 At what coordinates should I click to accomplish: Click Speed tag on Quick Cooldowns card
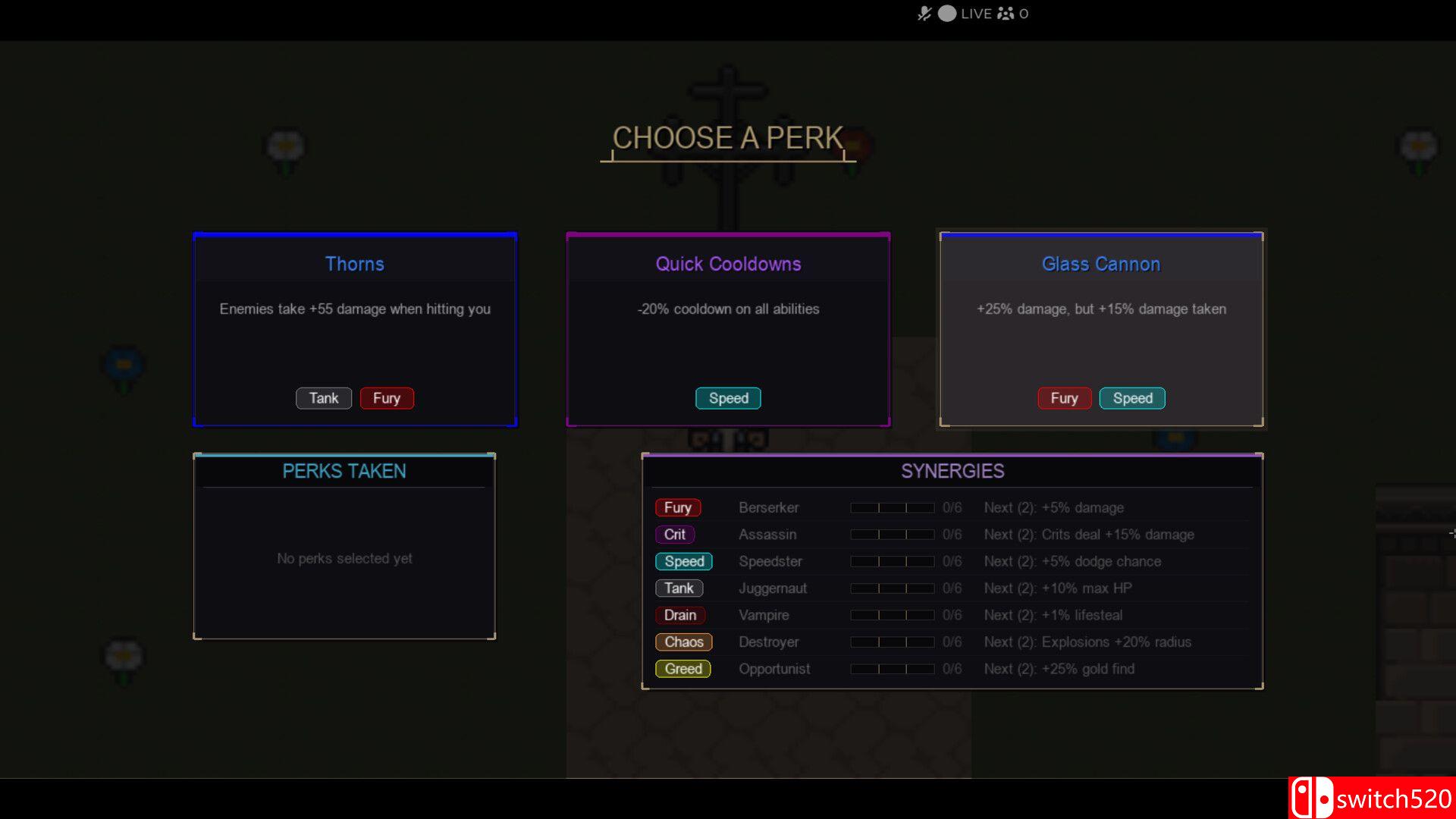728,398
